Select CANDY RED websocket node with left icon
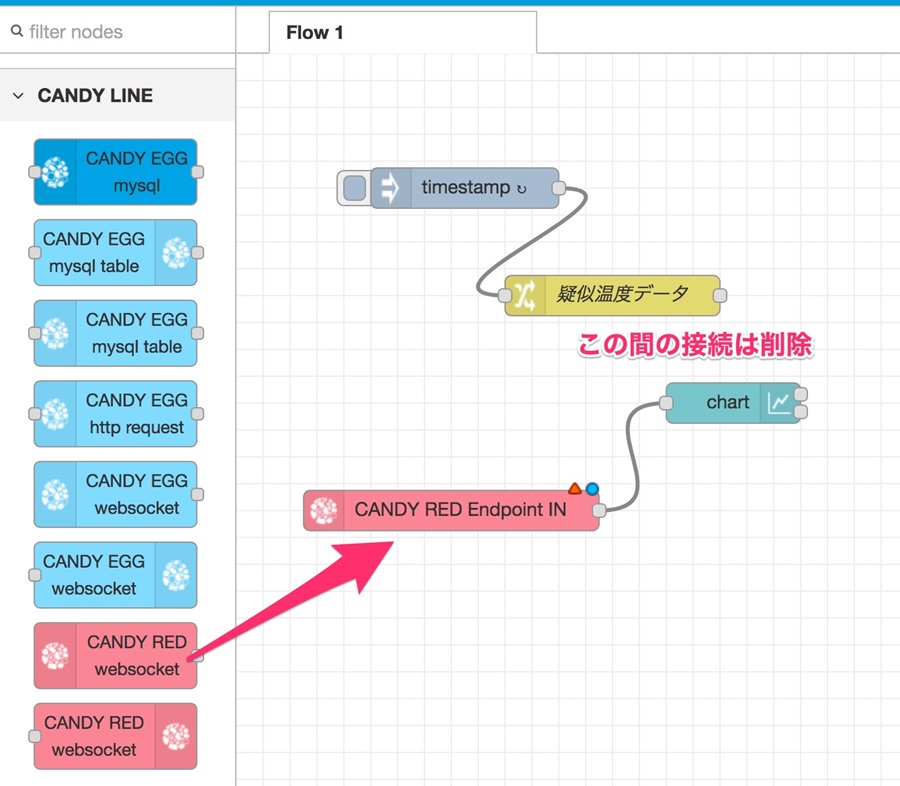The width and height of the screenshot is (900, 786). click(115, 656)
